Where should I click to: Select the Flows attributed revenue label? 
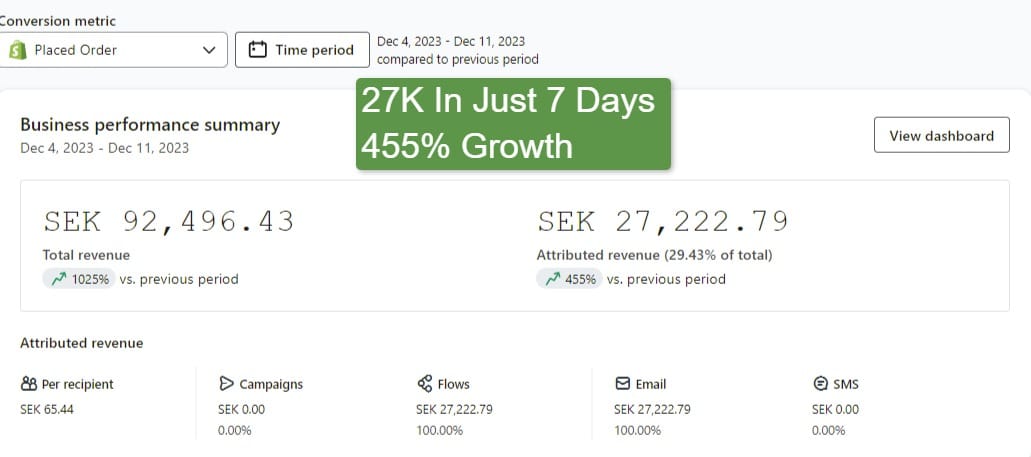tap(453, 384)
